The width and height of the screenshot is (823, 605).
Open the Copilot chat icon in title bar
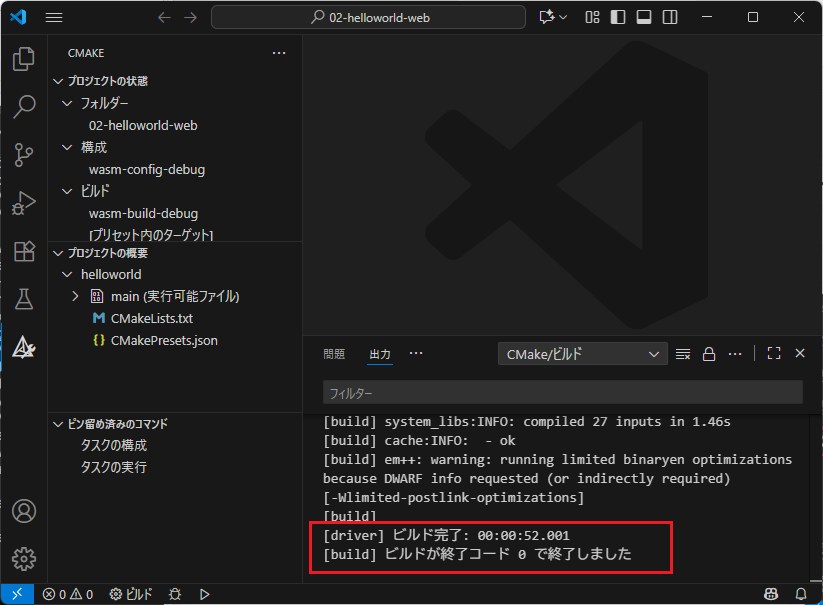(546, 17)
